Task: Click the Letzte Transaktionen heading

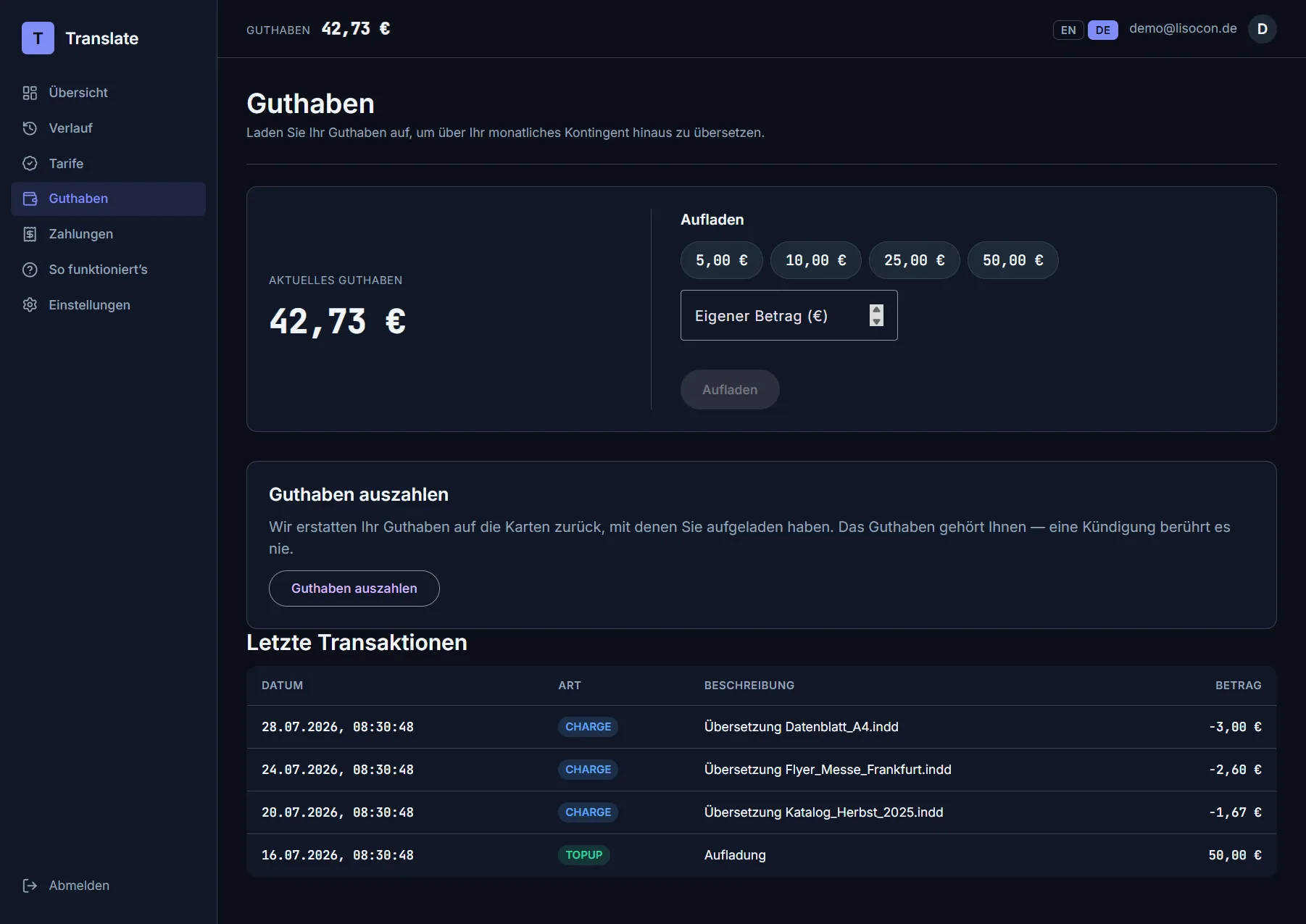Action: click(x=357, y=643)
